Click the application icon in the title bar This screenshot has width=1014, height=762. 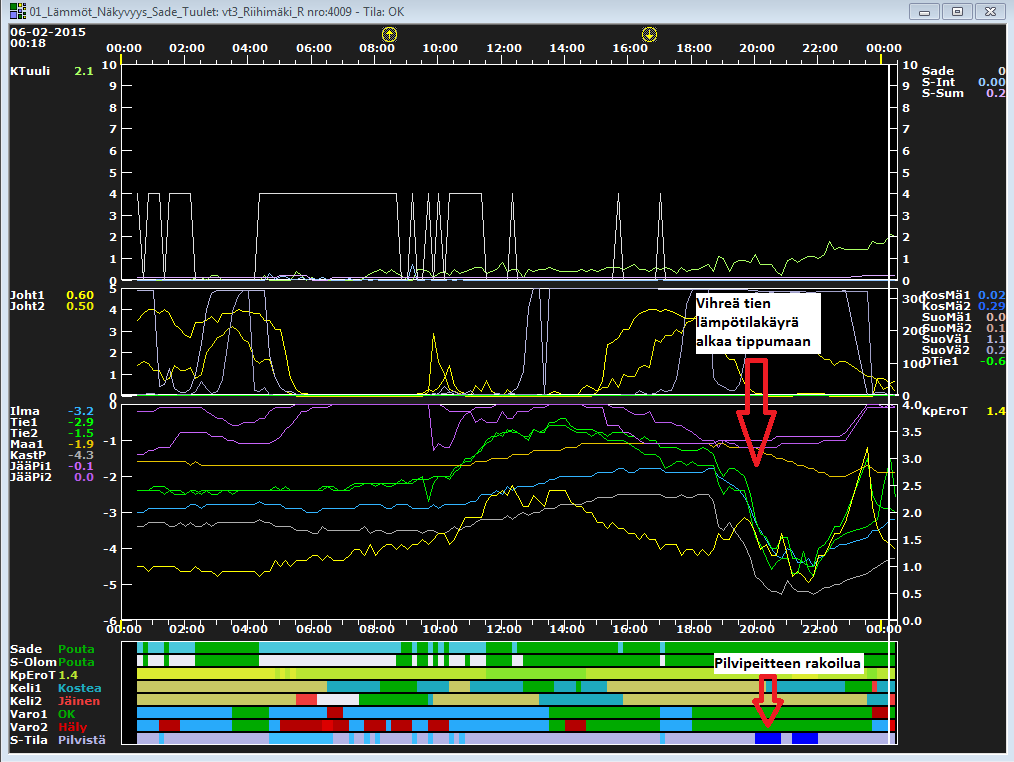coord(17,11)
